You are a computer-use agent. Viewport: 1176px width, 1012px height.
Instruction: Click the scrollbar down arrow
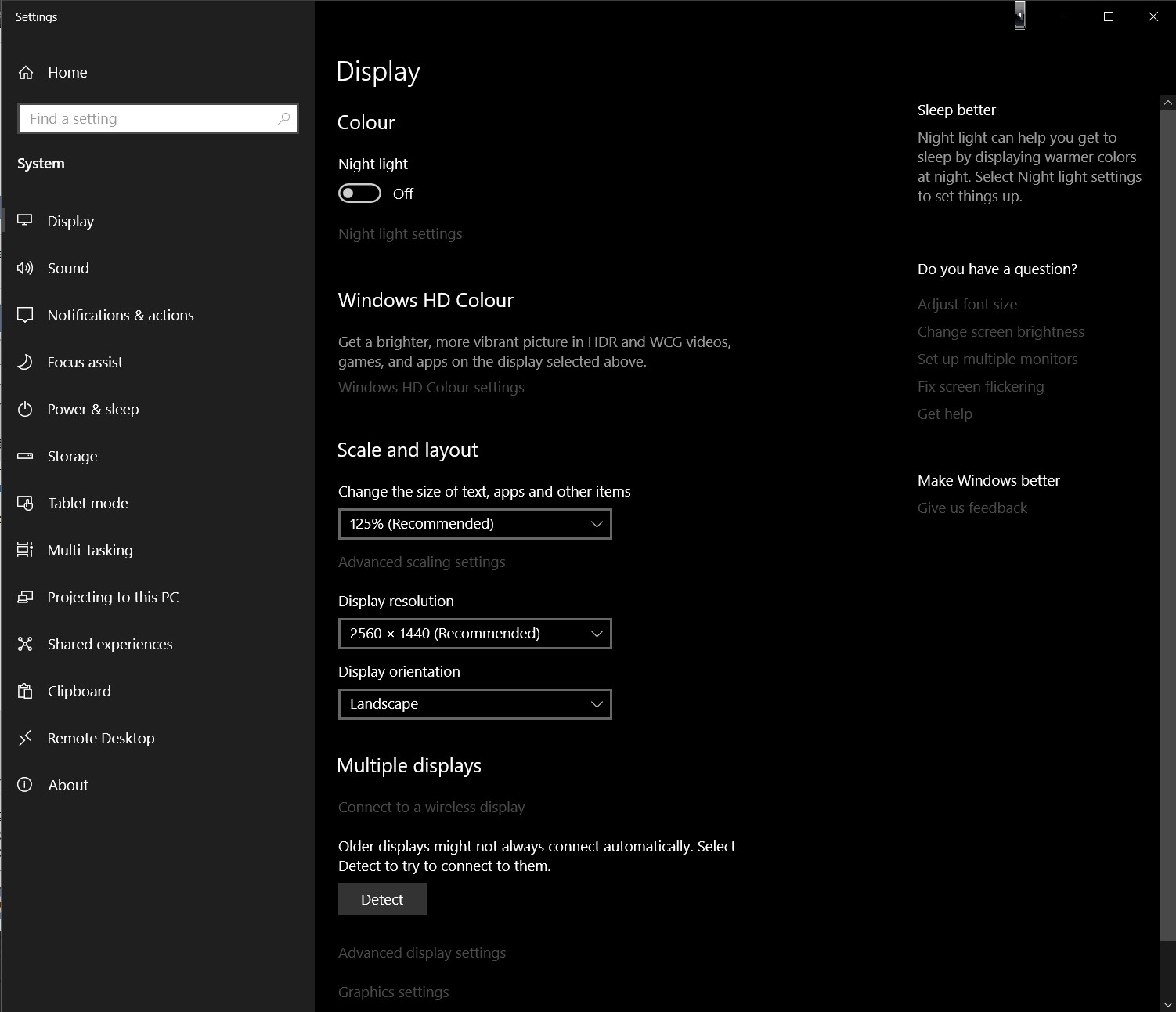tap(1168, 1004)
